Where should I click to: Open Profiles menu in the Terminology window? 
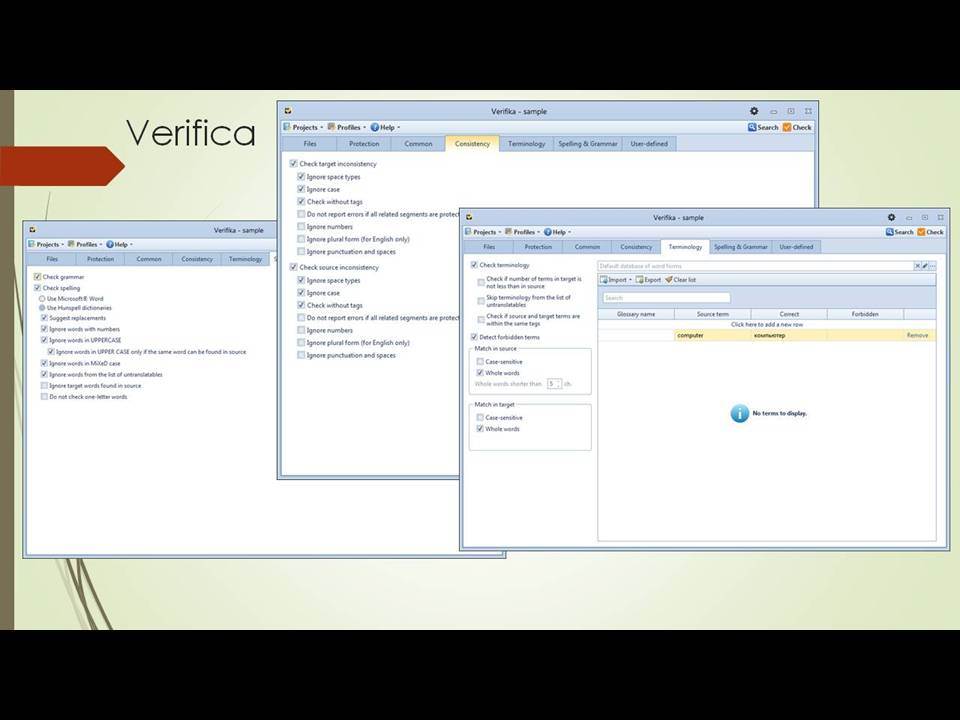522,232
